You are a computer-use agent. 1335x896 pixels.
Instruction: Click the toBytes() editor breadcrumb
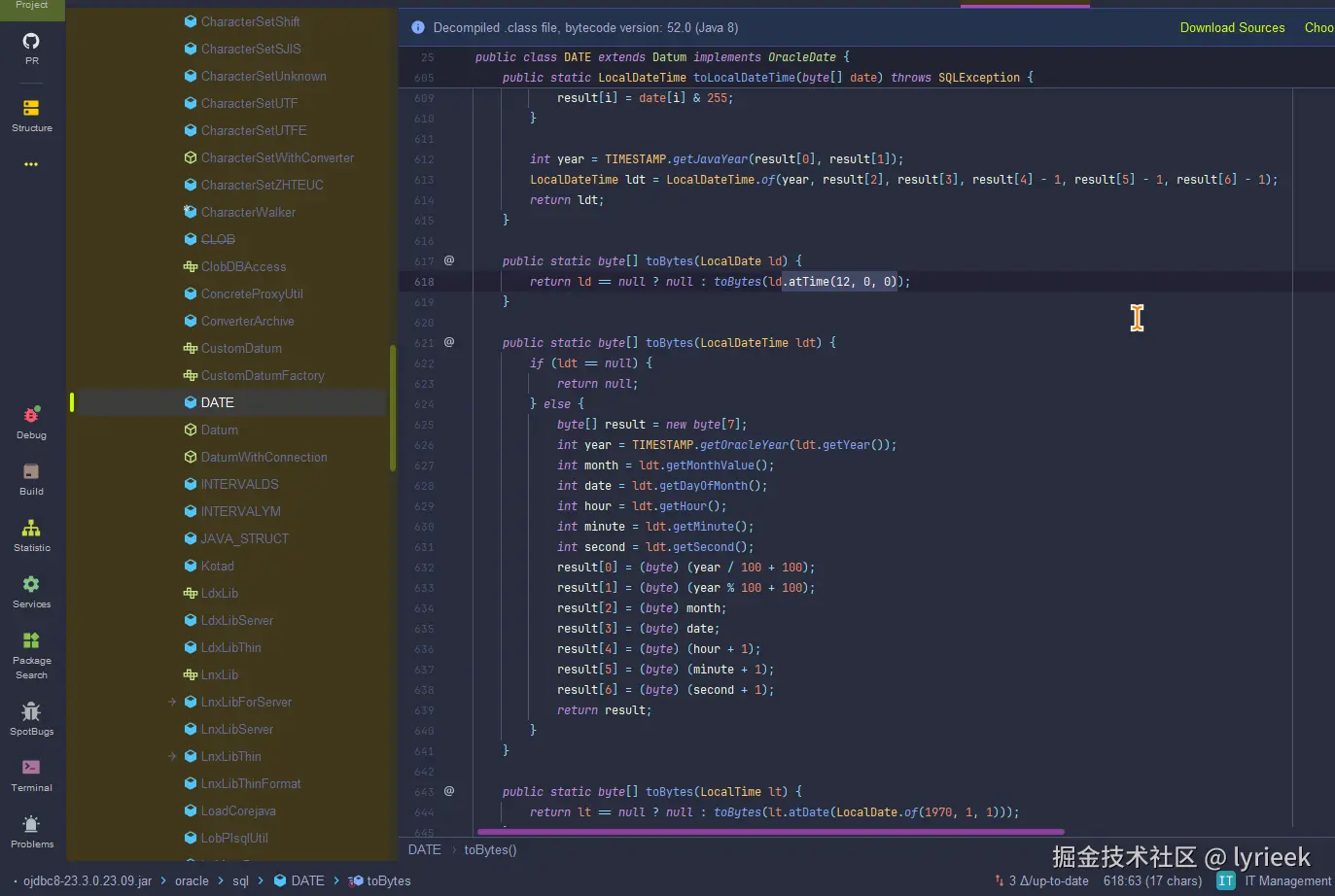click(x=490, y=849)
